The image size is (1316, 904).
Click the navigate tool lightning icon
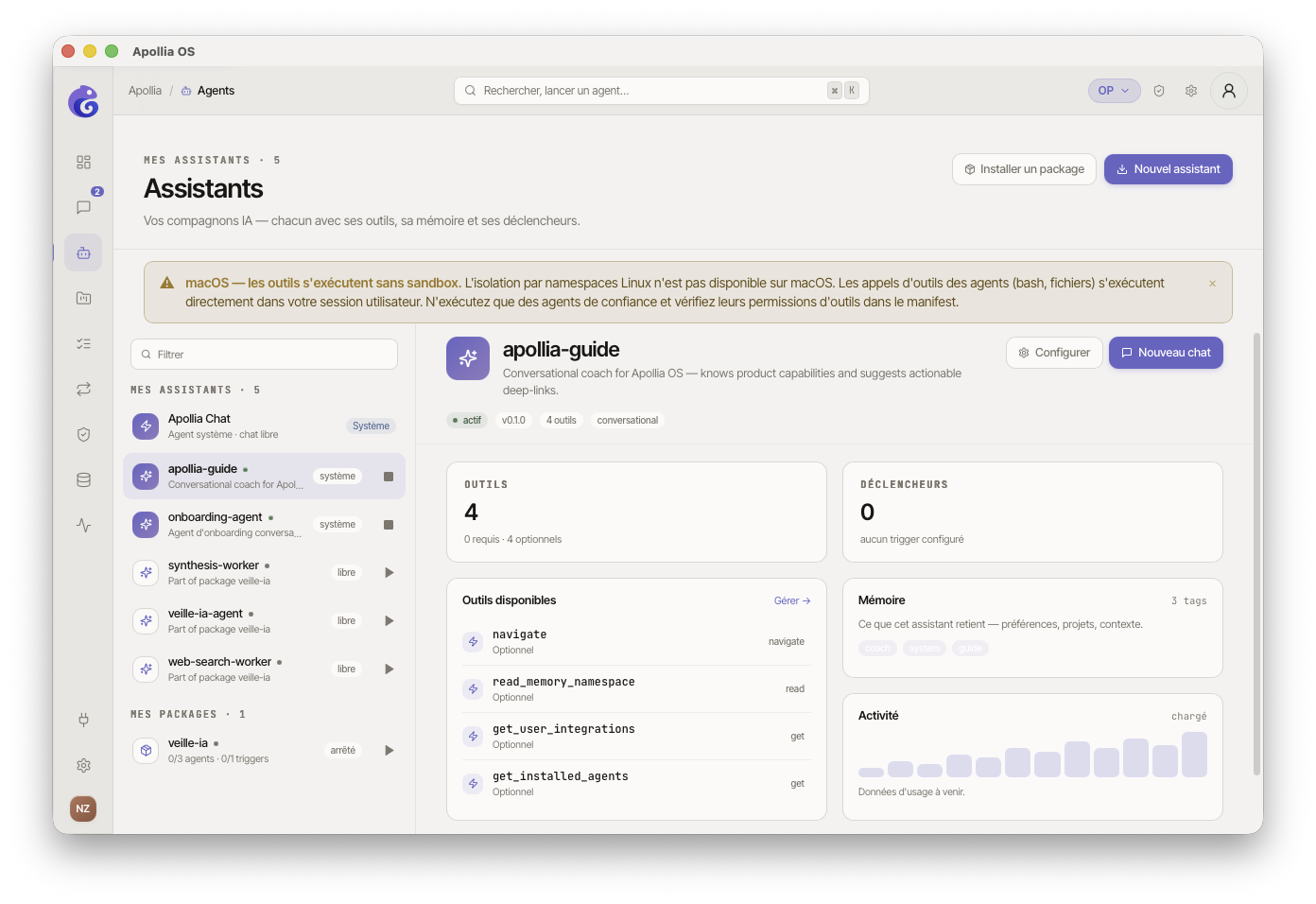[473, 642]
